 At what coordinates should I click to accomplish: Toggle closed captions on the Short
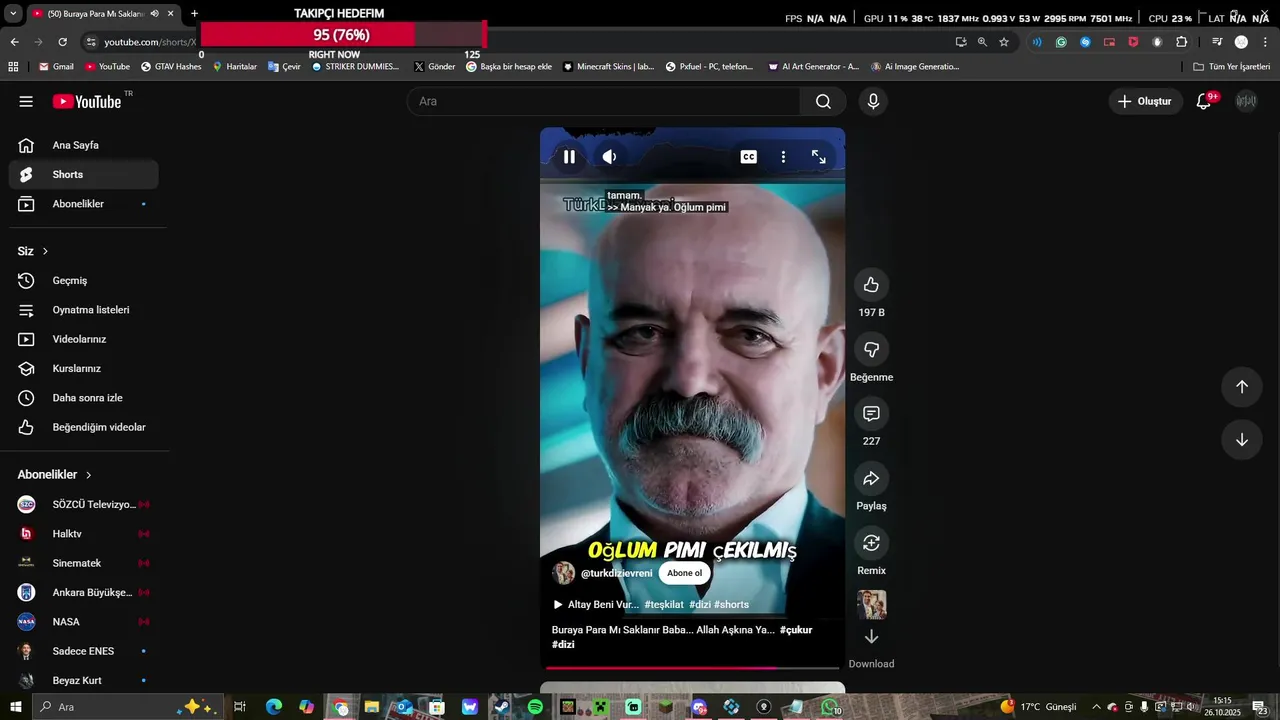coord(748,157)
